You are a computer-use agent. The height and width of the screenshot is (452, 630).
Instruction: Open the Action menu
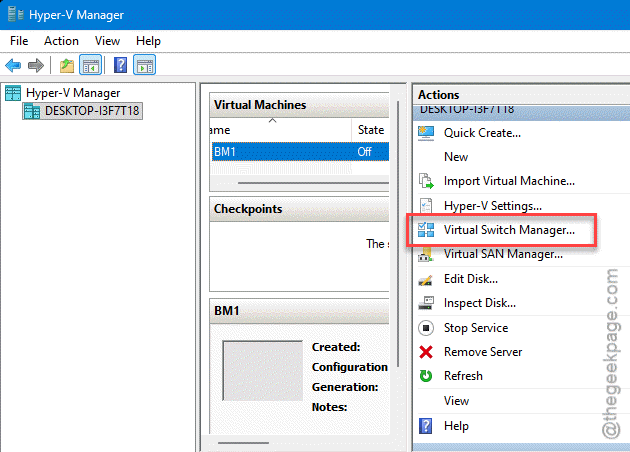point(61,41)
